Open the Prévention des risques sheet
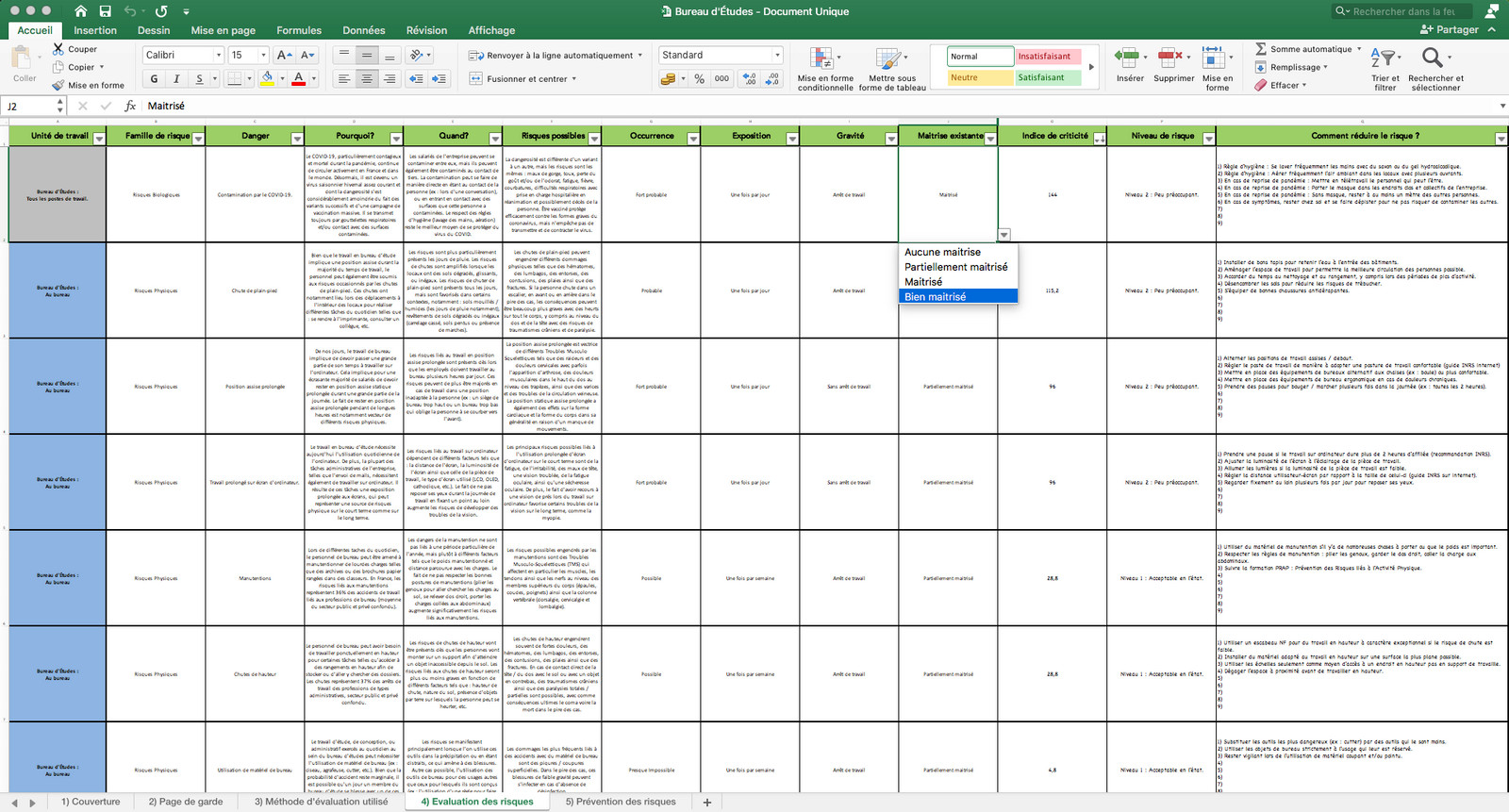The width and height of the screenshot is (1509, 812). tap(621, 802)
